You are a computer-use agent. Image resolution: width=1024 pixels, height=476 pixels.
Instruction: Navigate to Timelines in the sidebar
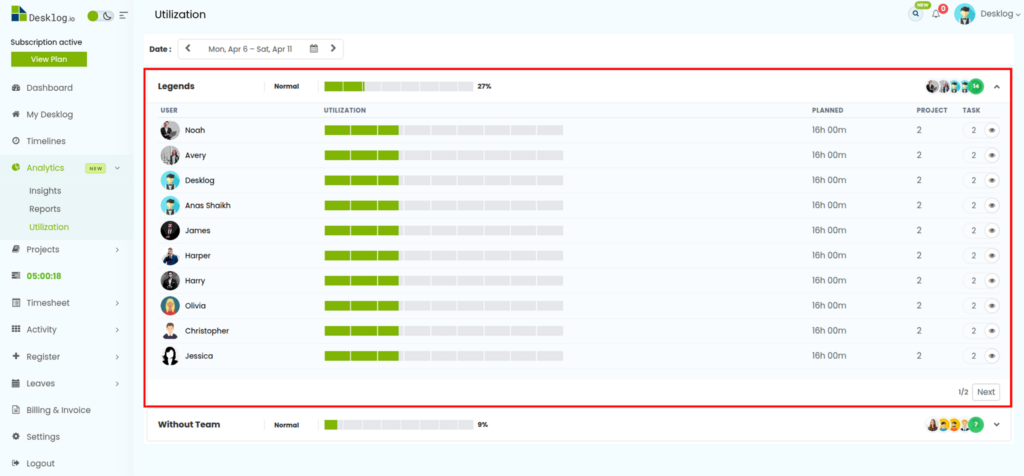click(46, 141)
